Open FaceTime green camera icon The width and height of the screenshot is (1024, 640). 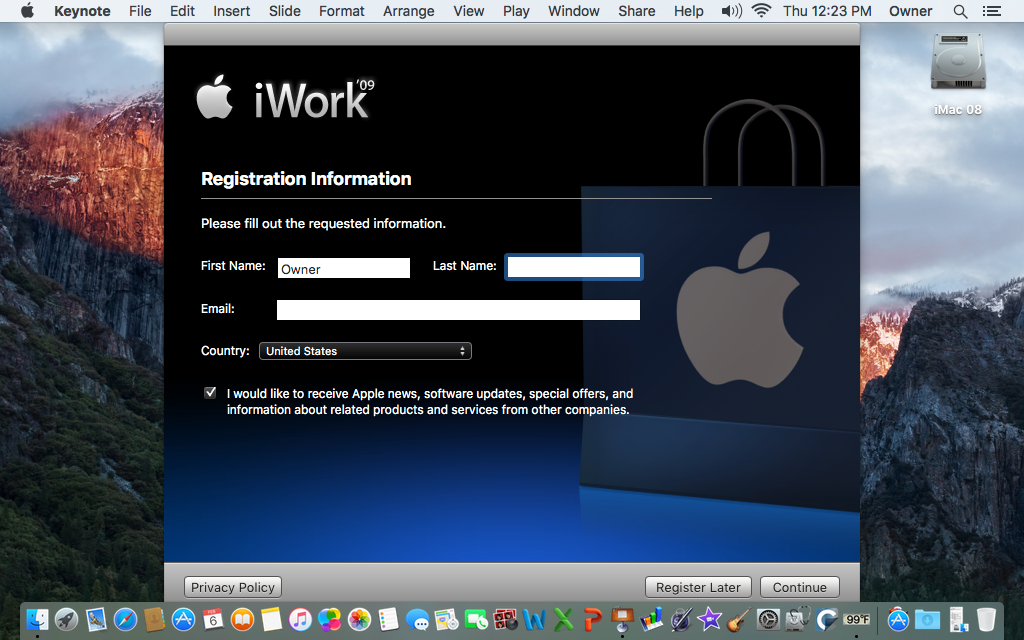(x=476, y=619)
